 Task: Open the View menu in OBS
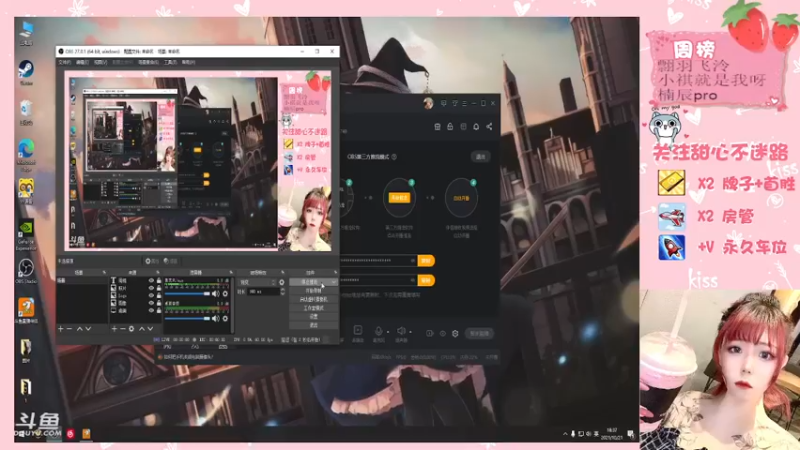pyautogui.click(x=101, y=62)
